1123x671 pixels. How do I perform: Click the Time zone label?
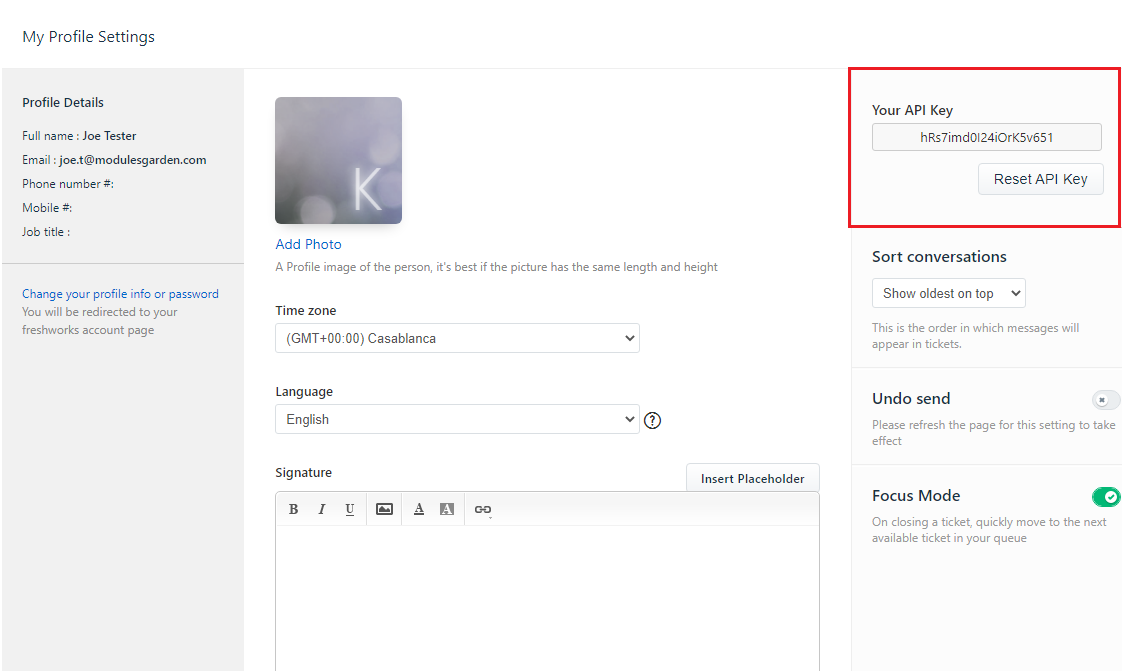pos(306,311)
